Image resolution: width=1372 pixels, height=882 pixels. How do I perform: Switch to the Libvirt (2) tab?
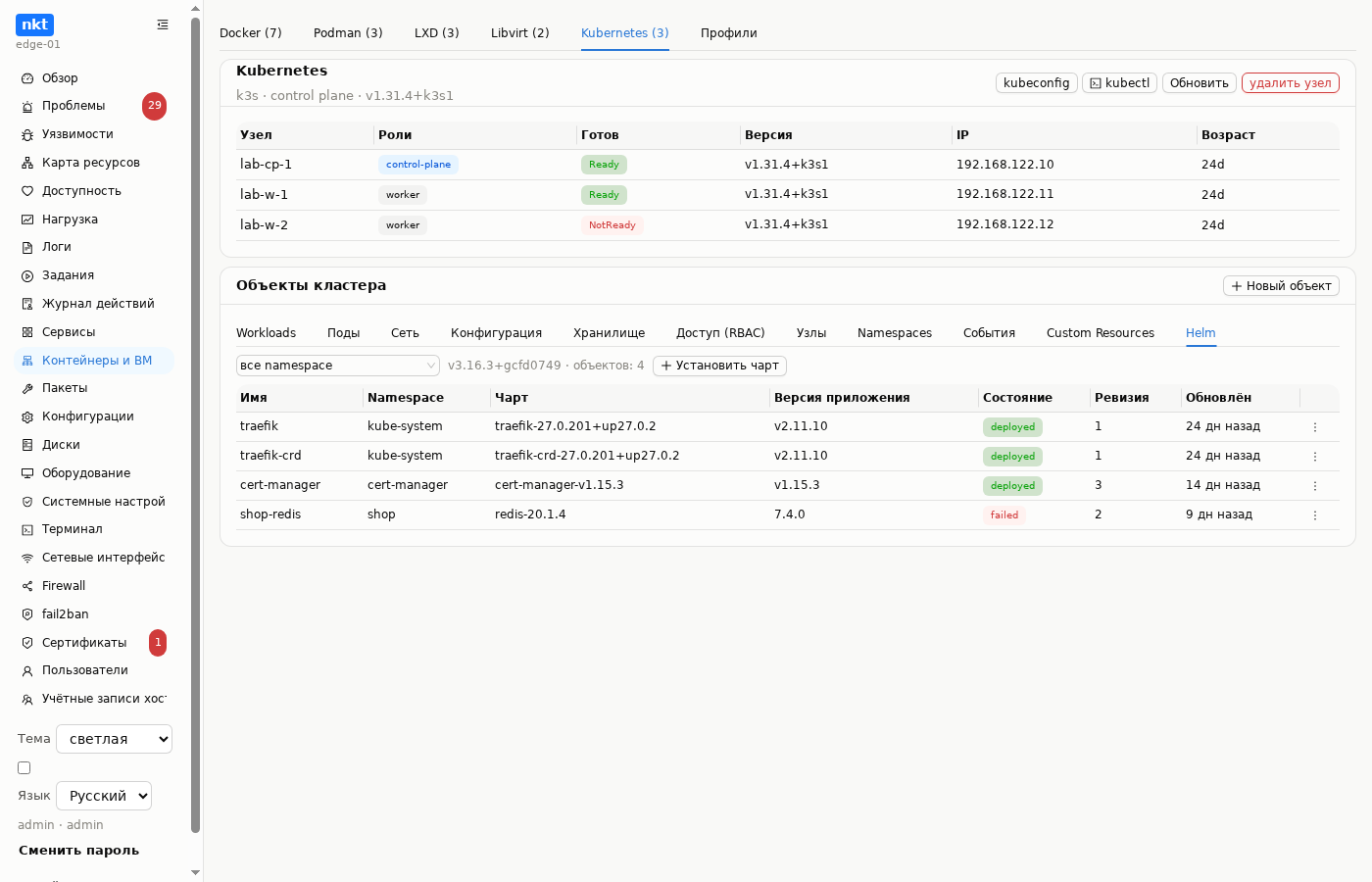click(520, 33)
